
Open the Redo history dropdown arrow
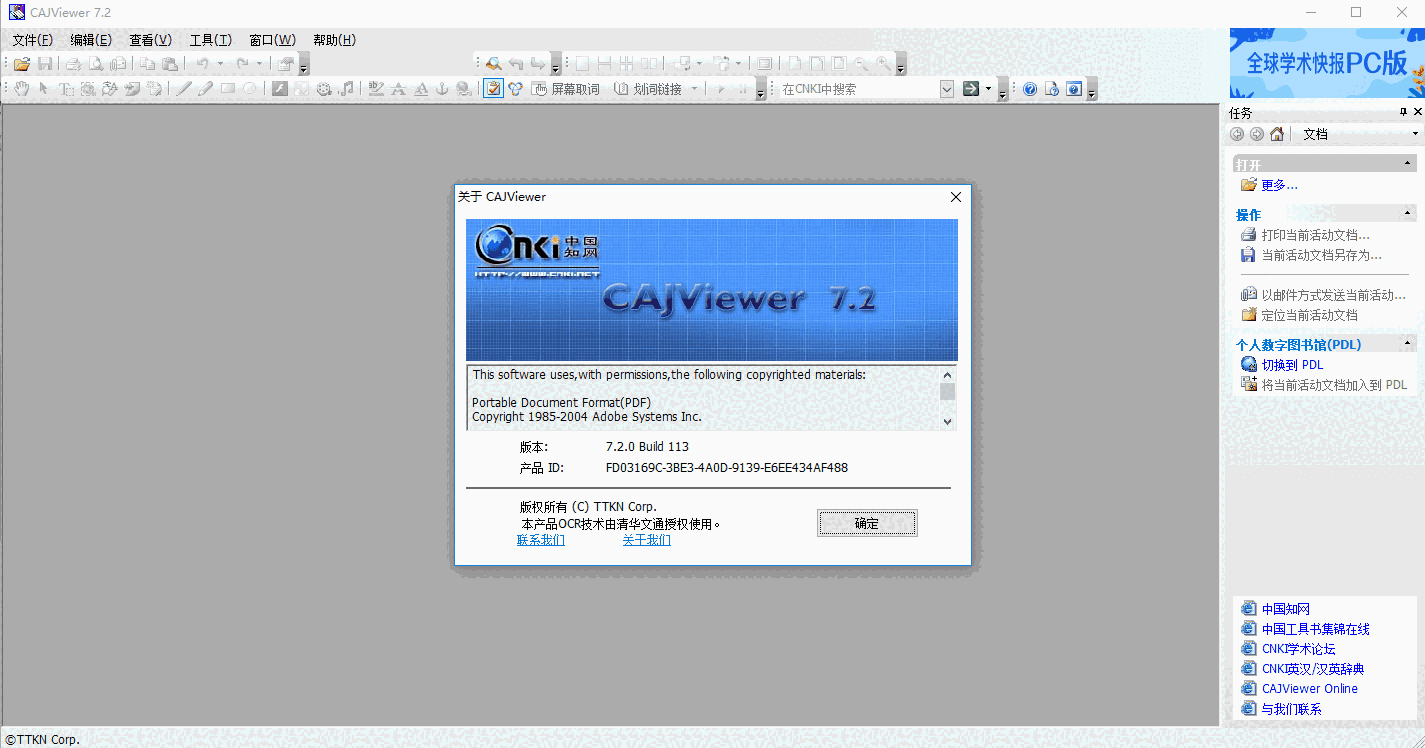(x=259, y=64)
